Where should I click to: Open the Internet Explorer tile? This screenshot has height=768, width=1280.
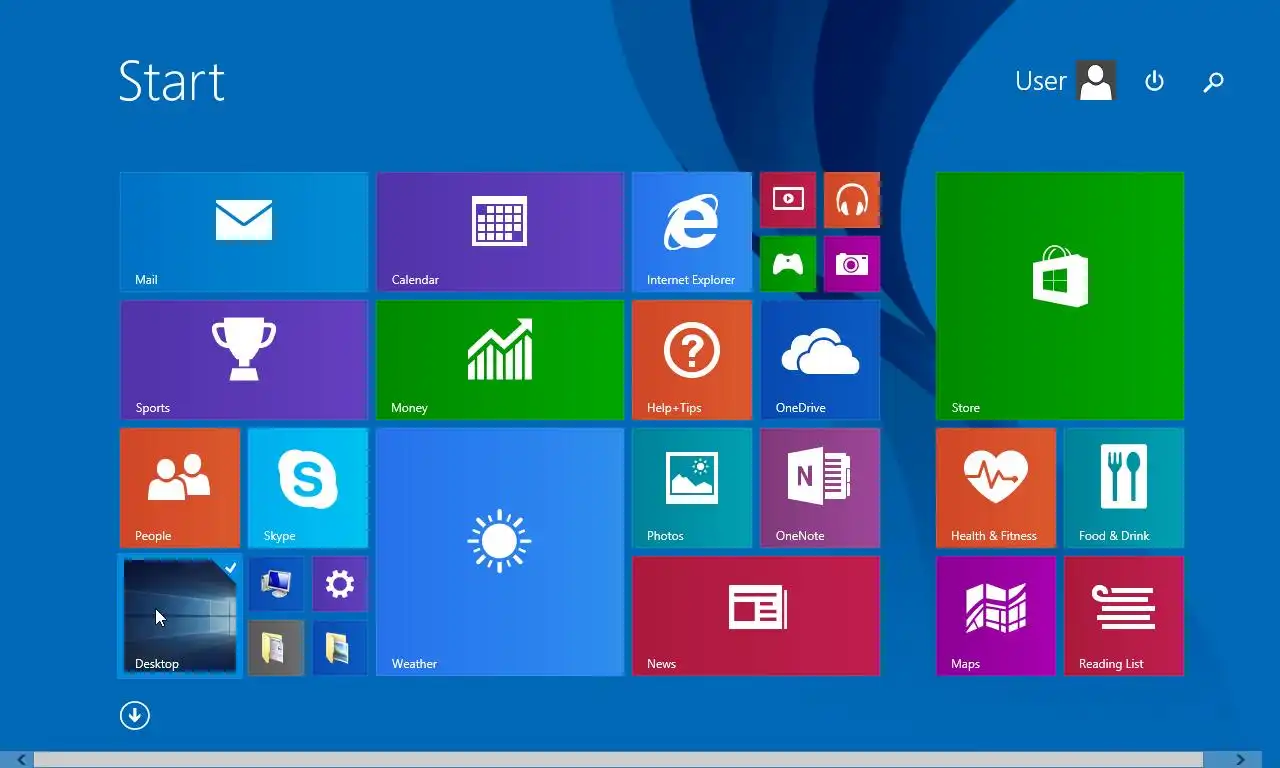692,232
